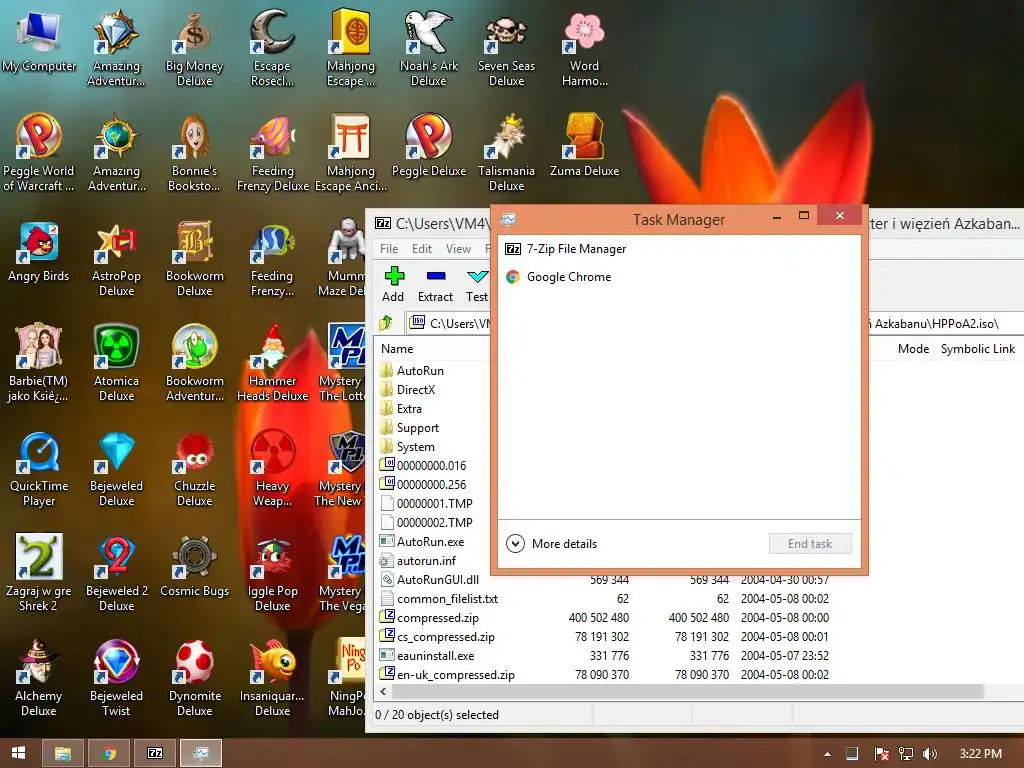
Task: Select file 00000001.TMP
Action: pyautogui.click(x=434, y=504)
